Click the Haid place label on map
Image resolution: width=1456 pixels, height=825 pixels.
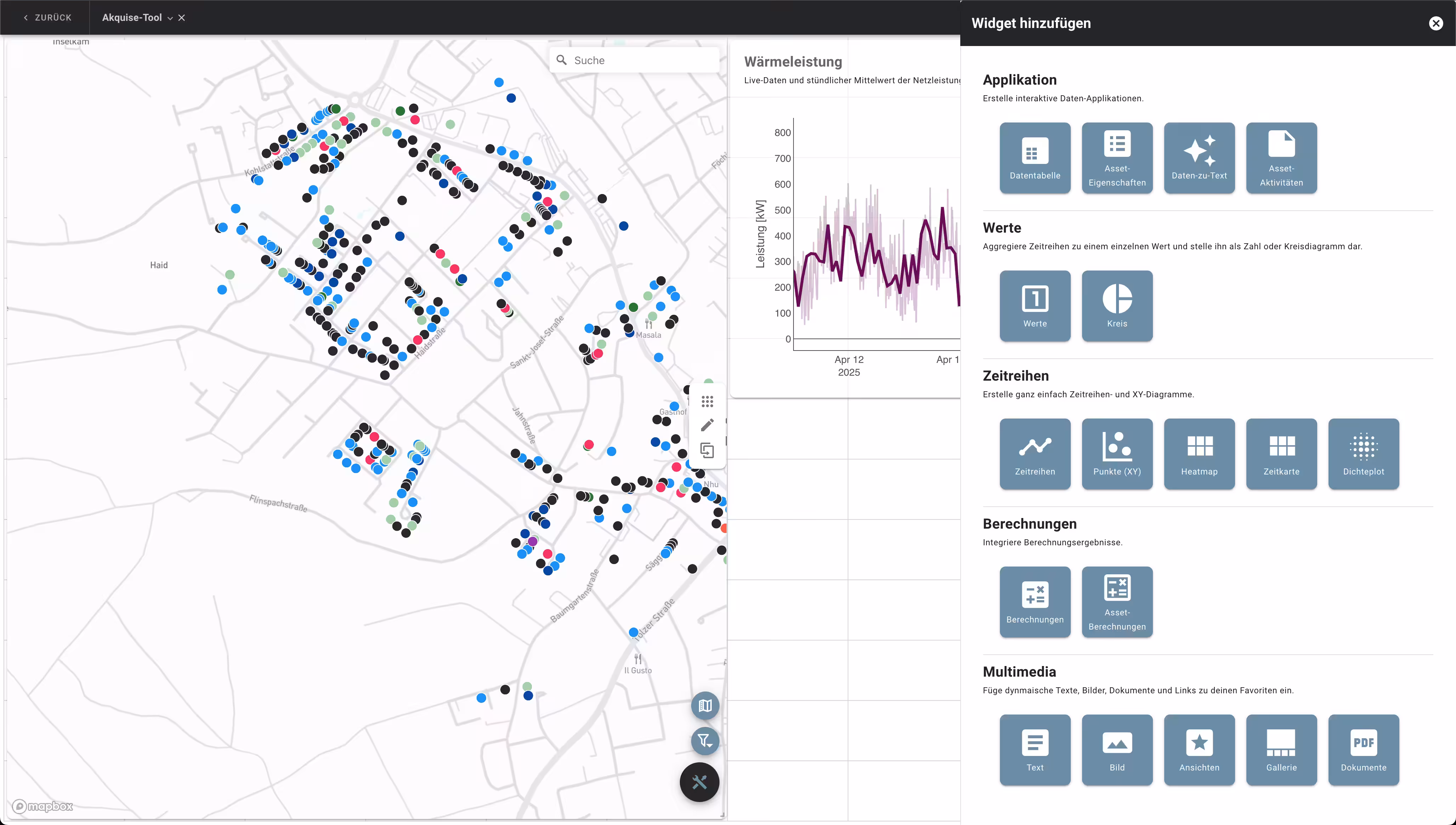(x=159, y=264)
